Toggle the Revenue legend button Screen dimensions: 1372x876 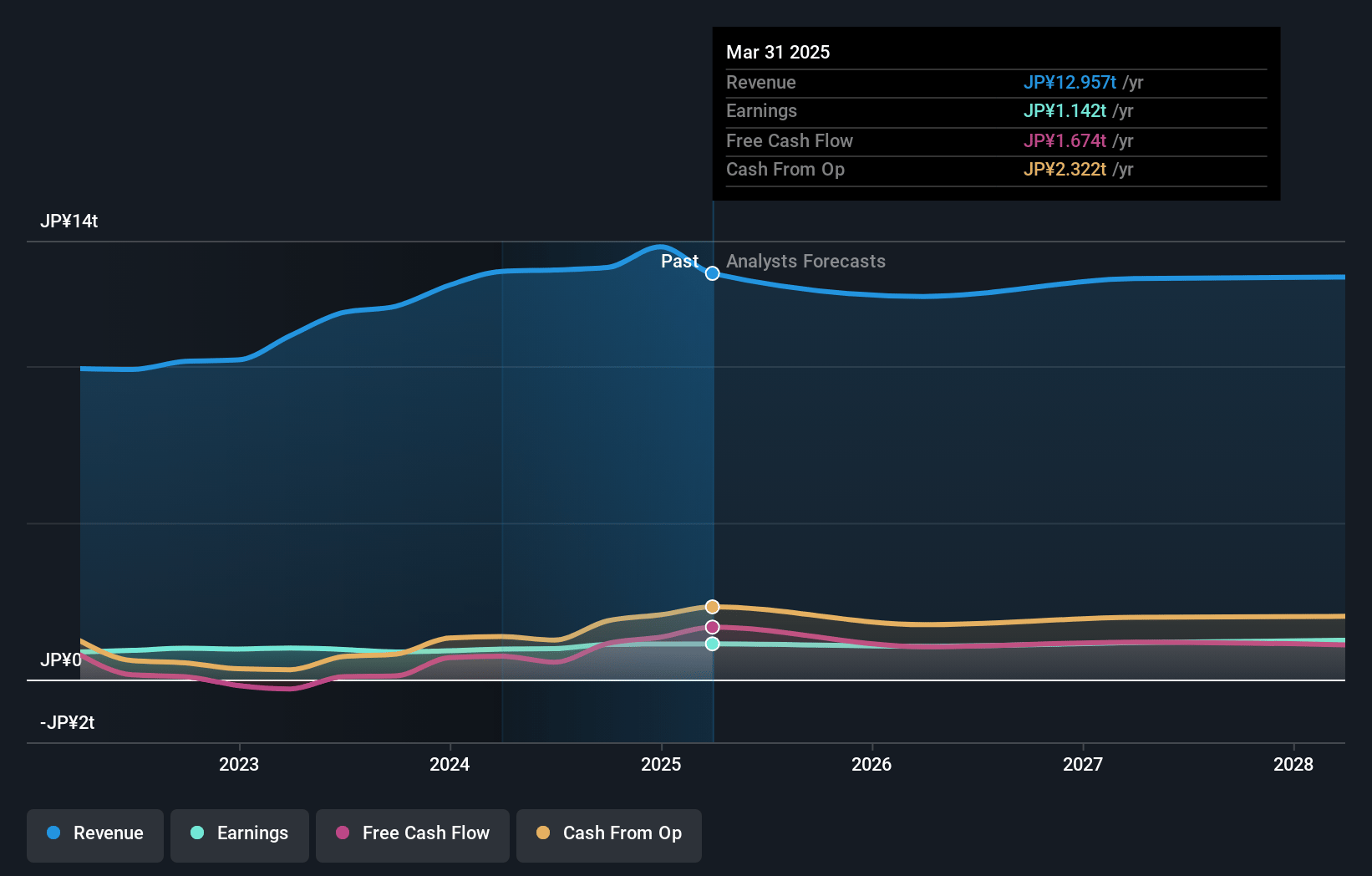tap(95, 835)
